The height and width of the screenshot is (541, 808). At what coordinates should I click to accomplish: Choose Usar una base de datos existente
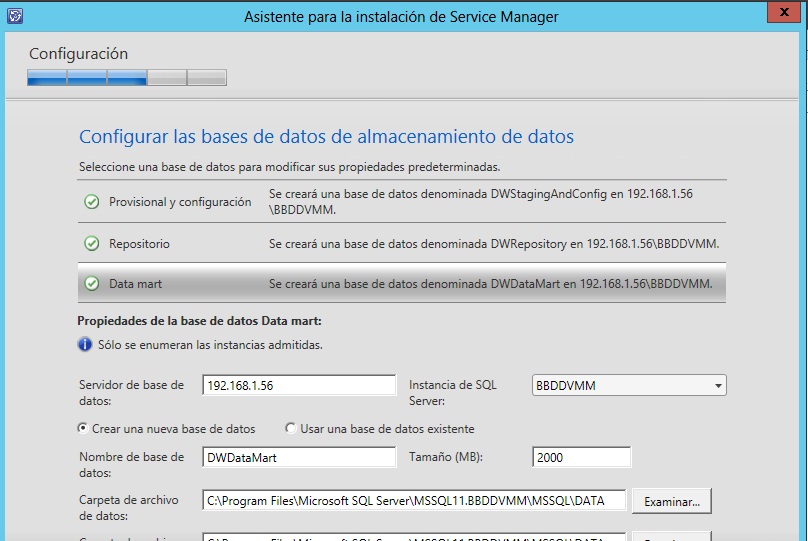[291, 428]
